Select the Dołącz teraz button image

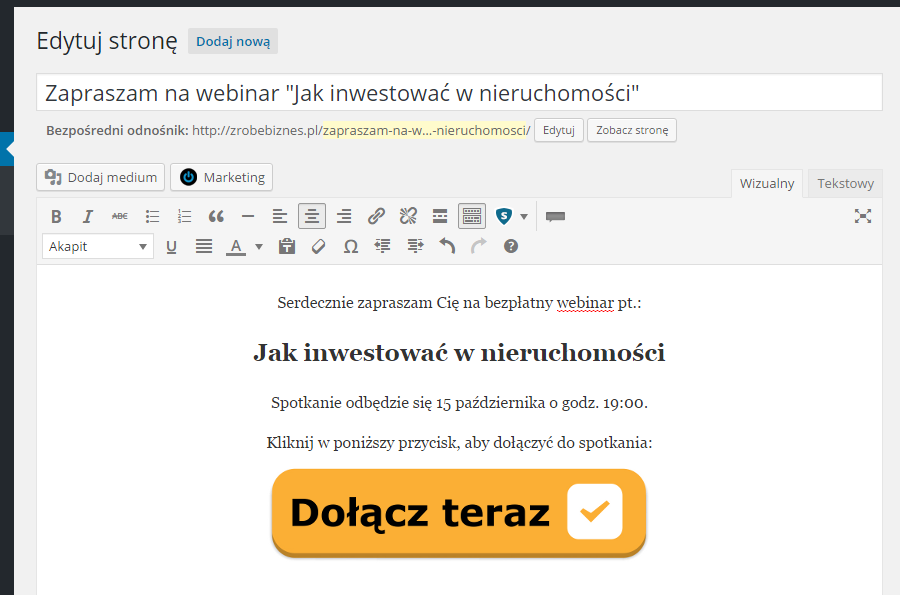pyautogui.click(x=459, y=513)
